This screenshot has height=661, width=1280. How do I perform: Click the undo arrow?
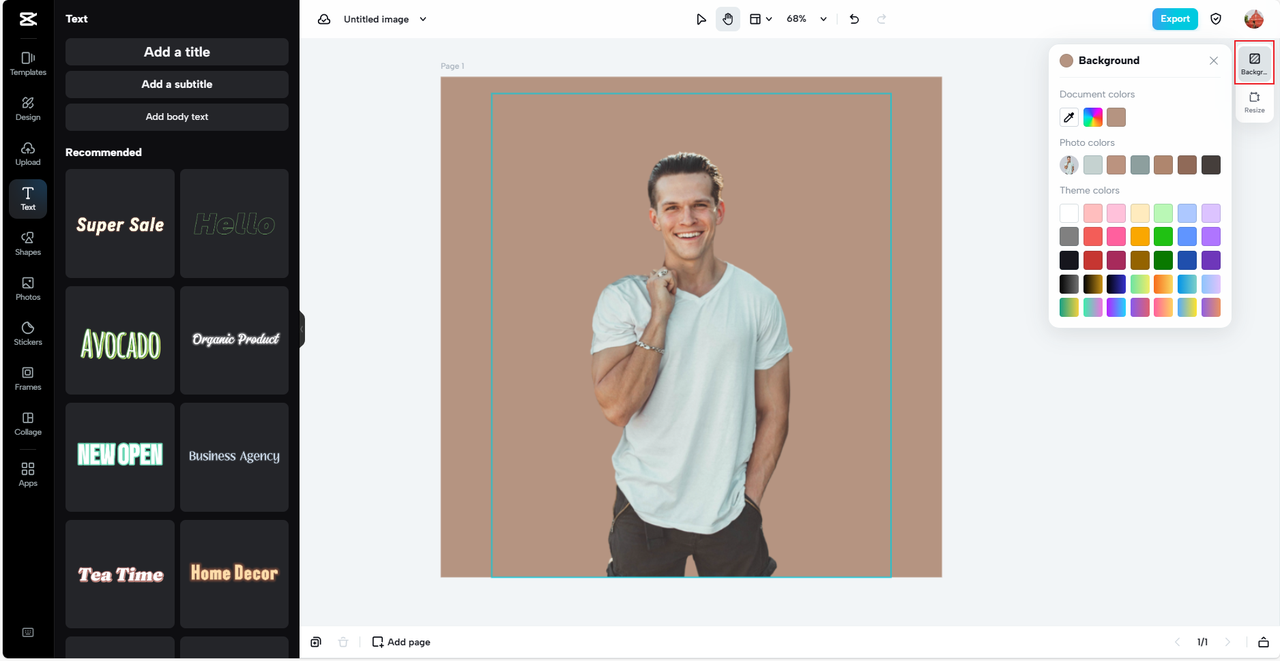[x=854, y=19]
